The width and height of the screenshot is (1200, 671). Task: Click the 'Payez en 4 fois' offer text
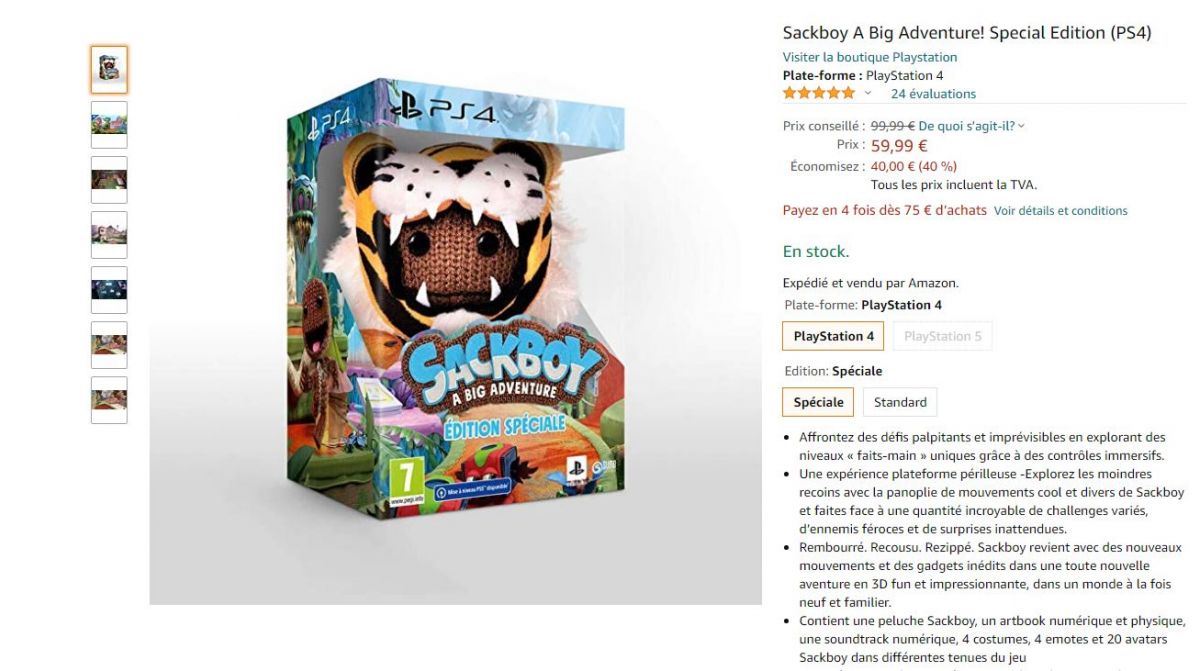click(x=884, y=210)
